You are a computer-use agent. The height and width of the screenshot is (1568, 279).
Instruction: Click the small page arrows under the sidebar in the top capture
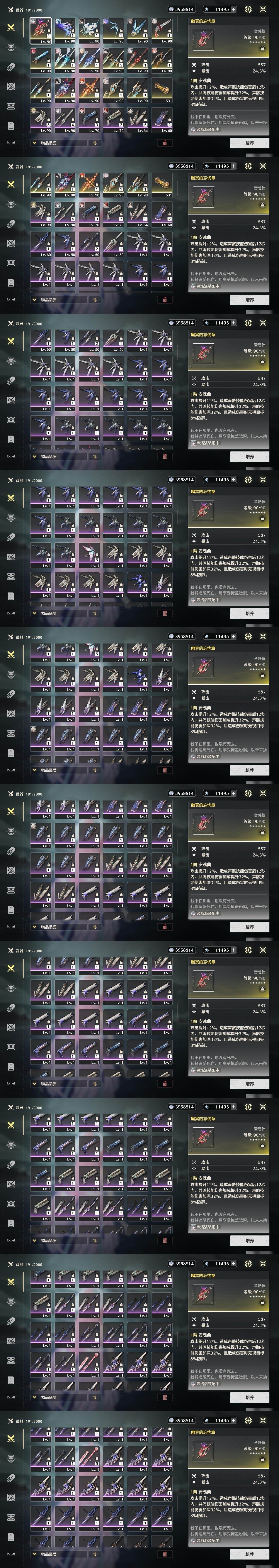[x=10, y=143]
